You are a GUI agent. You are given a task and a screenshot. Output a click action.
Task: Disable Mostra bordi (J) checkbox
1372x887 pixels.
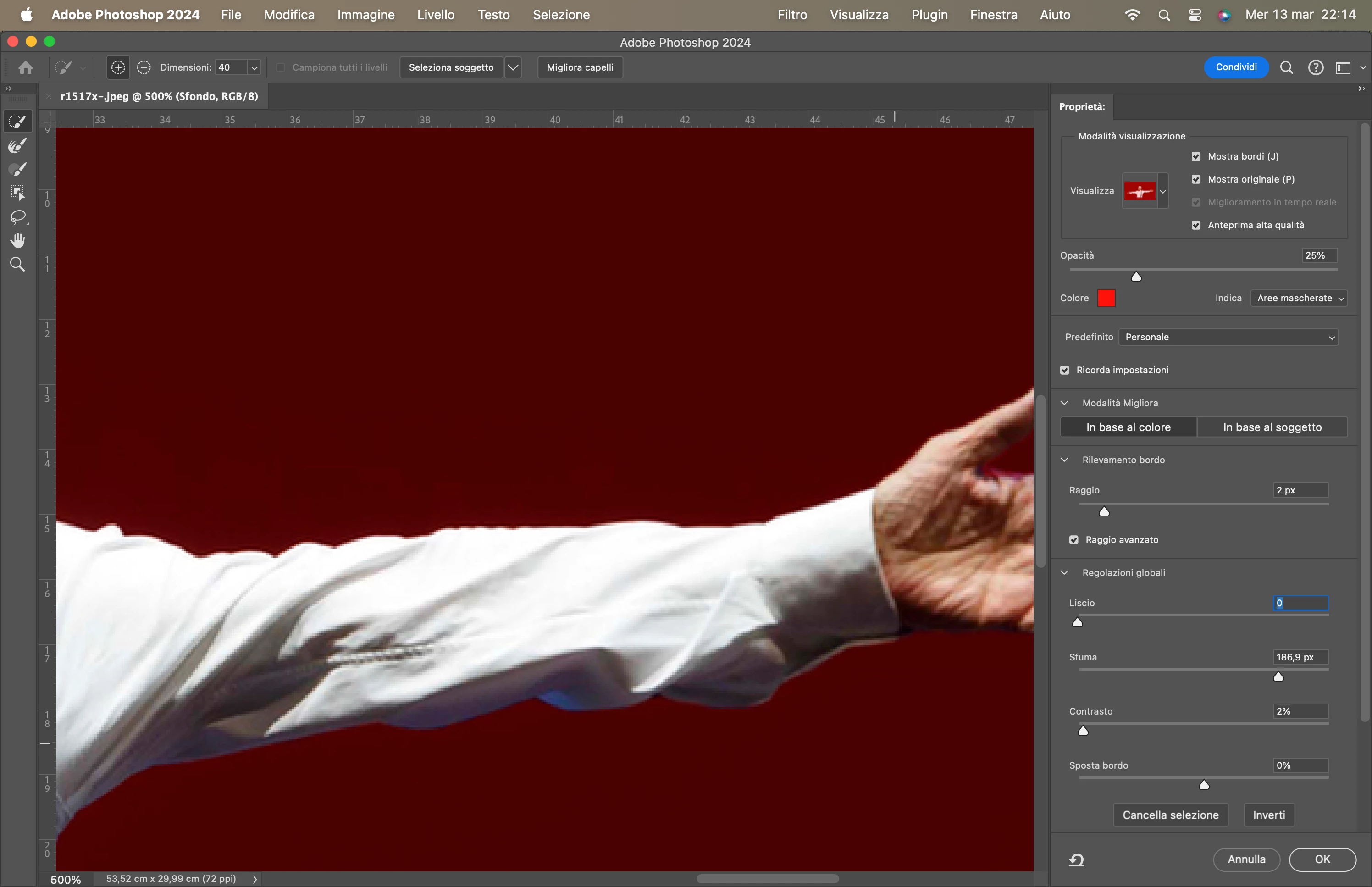1196,157
